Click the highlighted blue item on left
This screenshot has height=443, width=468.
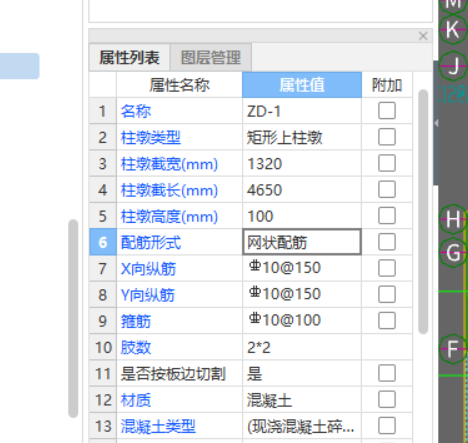[20, 66]
